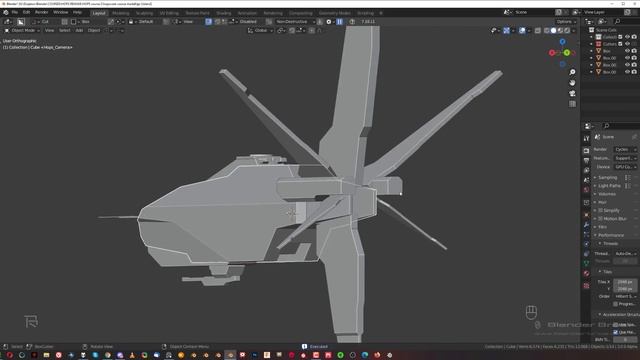Open the Tool properties tab icon

(586, 139)
